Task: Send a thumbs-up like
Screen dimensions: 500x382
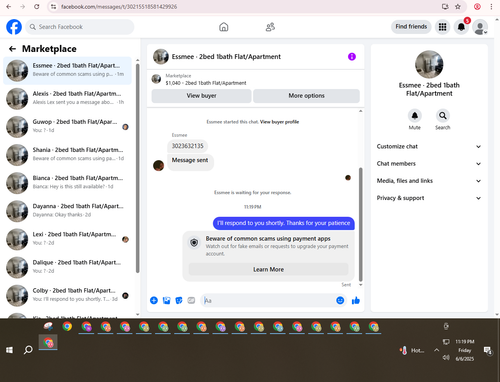Action: 356,301
